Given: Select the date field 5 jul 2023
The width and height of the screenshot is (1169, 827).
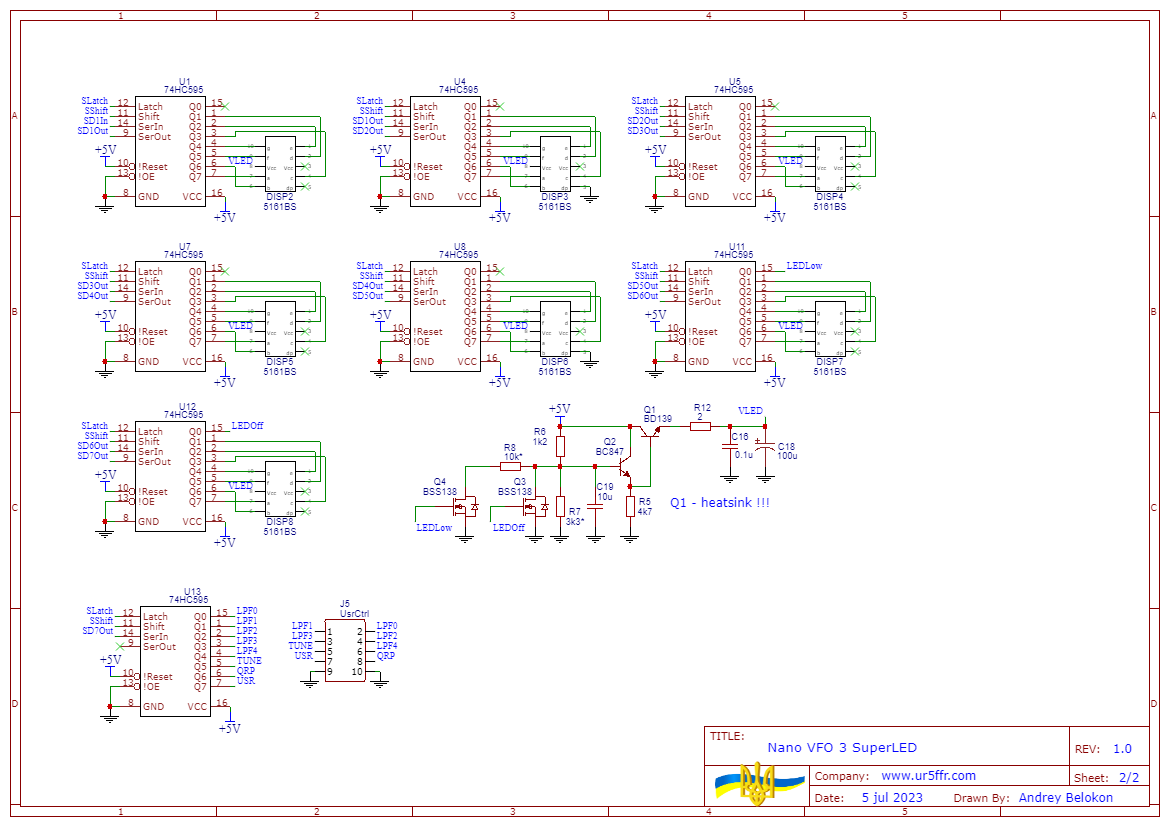Looking at the screenshot, I should (x=891, y=798).
